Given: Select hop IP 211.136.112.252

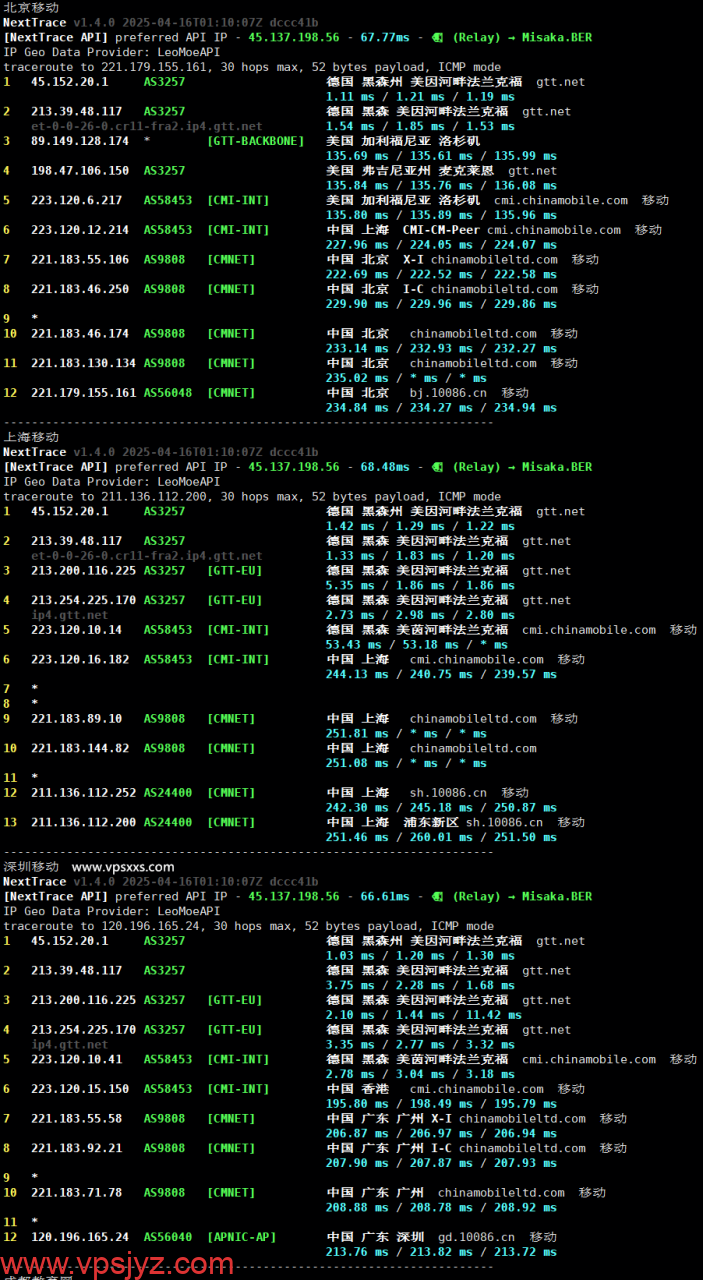Looking at the screenshot, I should tap(83, 793).
